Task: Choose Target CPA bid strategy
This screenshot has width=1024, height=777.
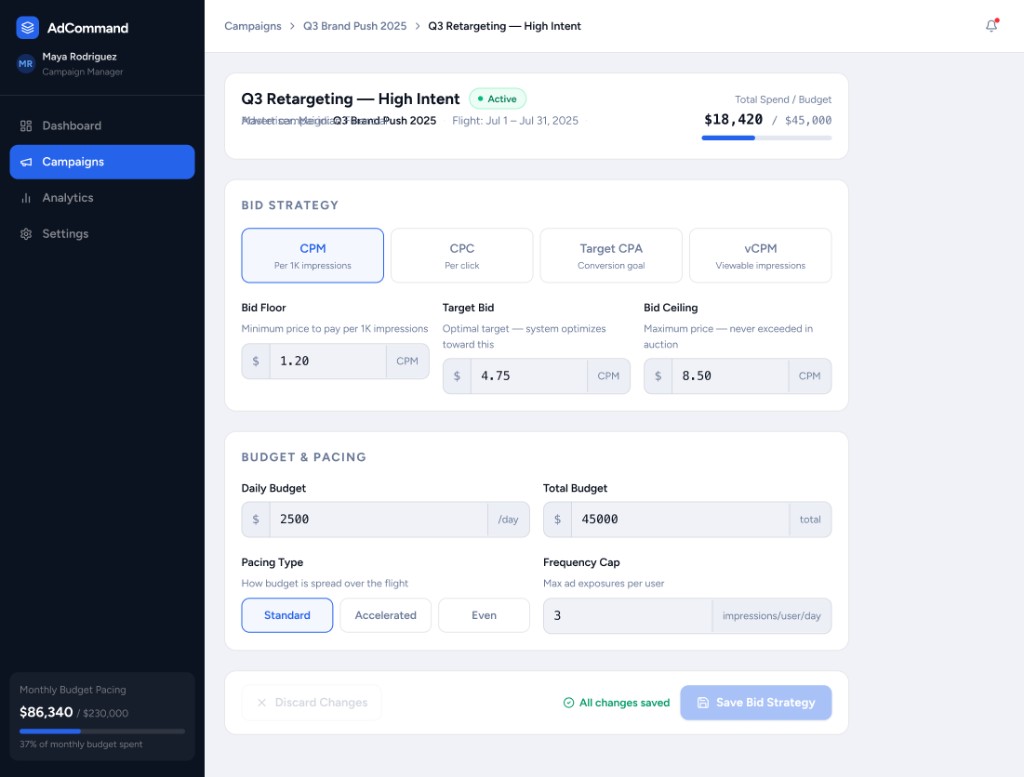Action: pyautogui.click(x=611, y=255)
